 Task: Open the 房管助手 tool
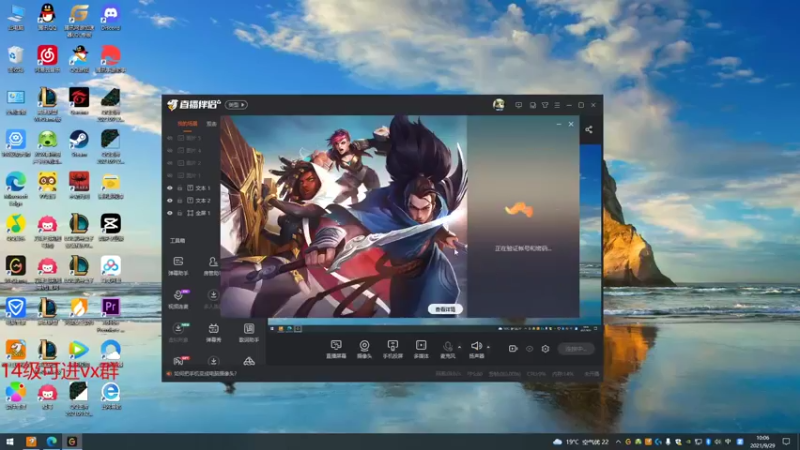coord(212,265)
